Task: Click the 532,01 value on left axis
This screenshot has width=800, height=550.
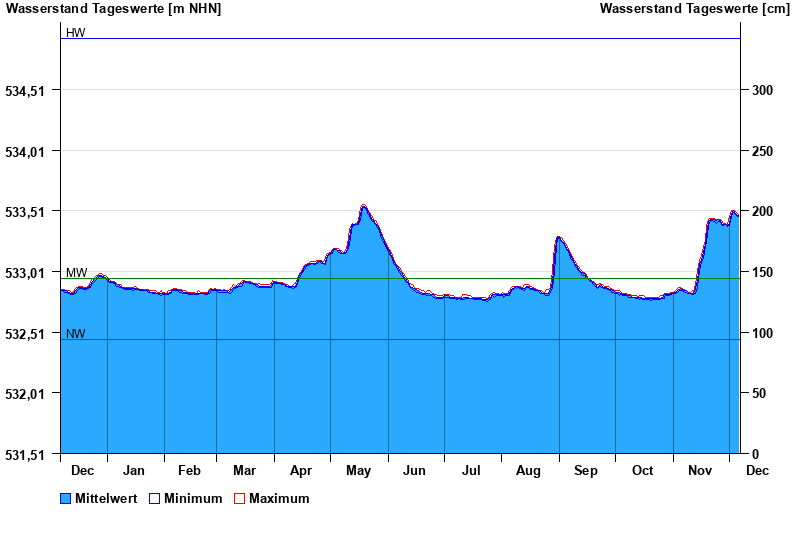Action: (25, 394)
